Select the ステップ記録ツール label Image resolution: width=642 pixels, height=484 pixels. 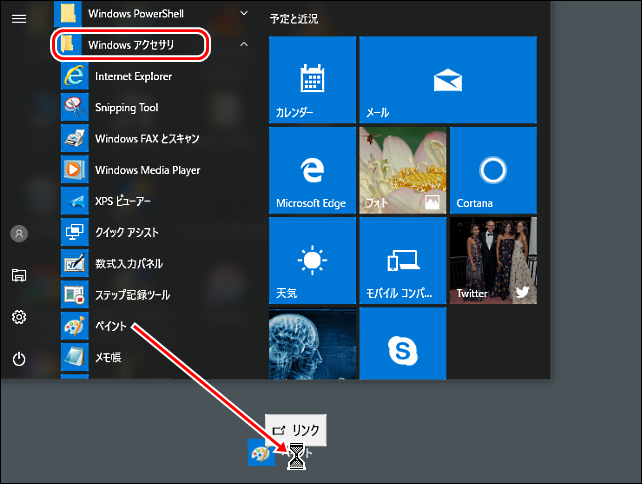[132, 295]
